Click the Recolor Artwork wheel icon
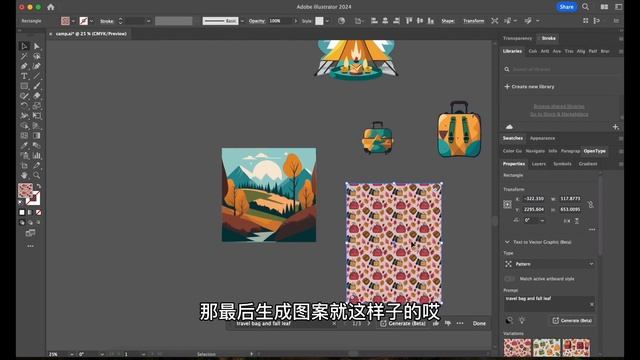Image resolution: width=640 pixels, height=360 pixels. (342, 21)
